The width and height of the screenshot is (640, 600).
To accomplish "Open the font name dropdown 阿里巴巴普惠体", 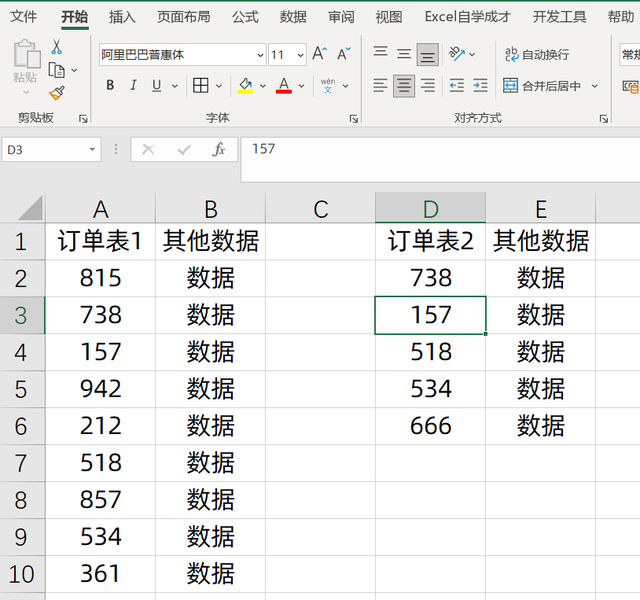I will coord(260,55).
